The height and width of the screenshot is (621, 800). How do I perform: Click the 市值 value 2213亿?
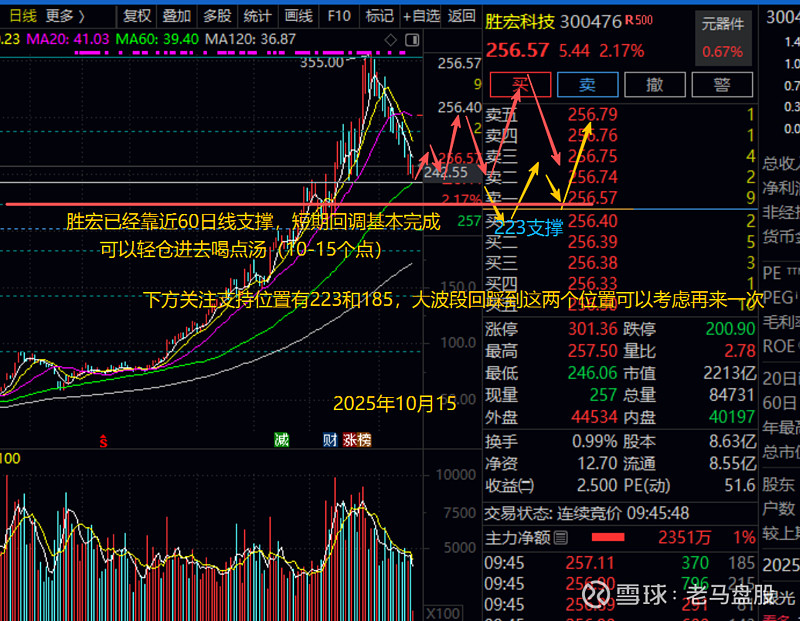point(730,373)
